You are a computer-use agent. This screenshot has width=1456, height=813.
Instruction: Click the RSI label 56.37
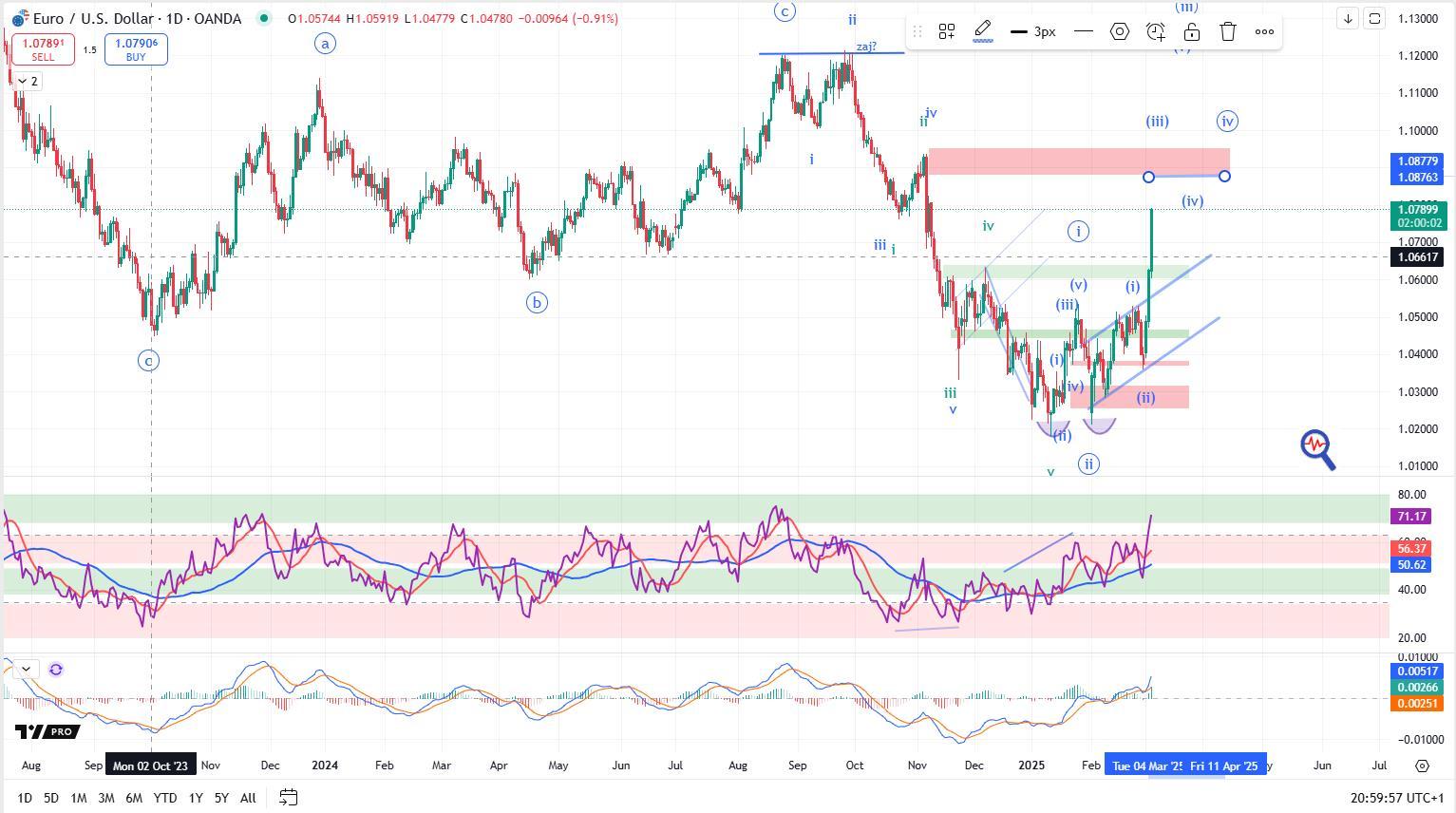1412,548
